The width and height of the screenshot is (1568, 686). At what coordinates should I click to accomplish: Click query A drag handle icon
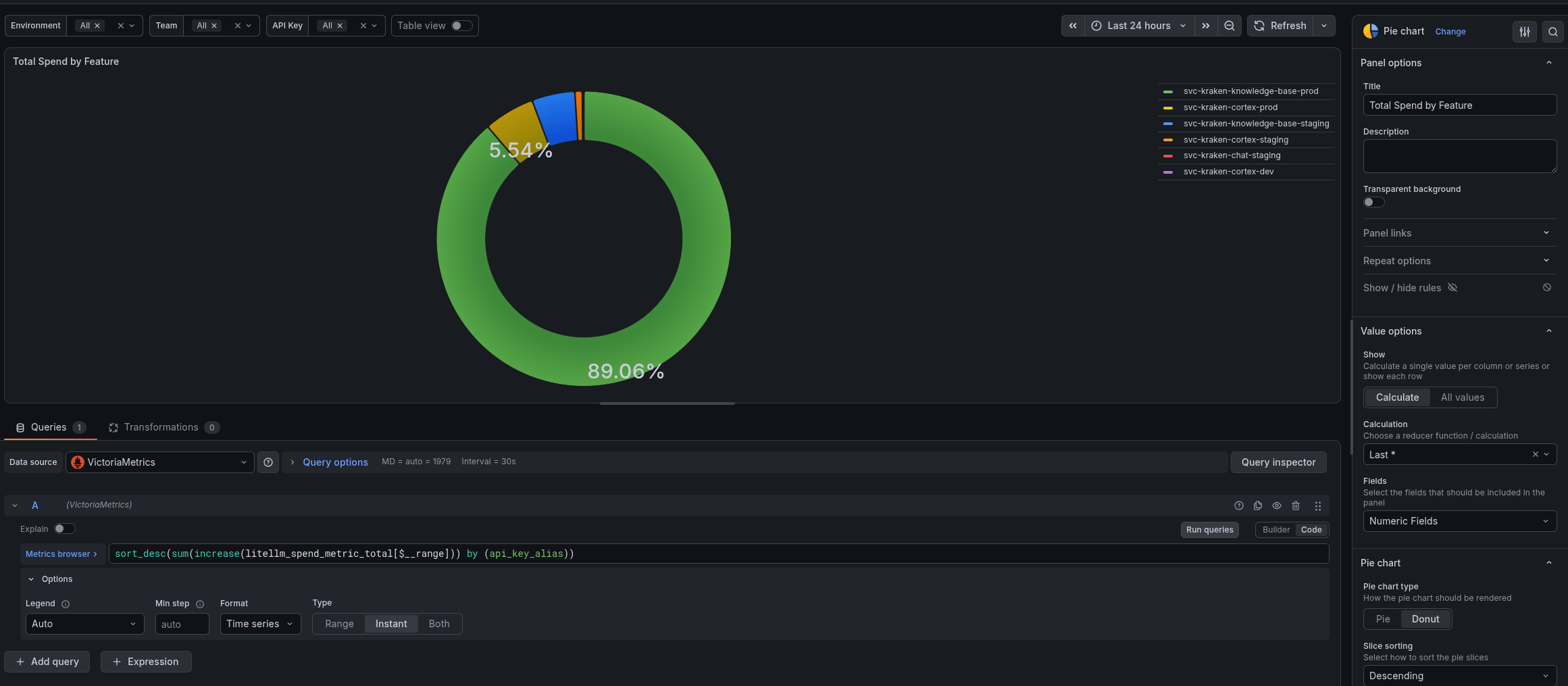(1318, 506)
